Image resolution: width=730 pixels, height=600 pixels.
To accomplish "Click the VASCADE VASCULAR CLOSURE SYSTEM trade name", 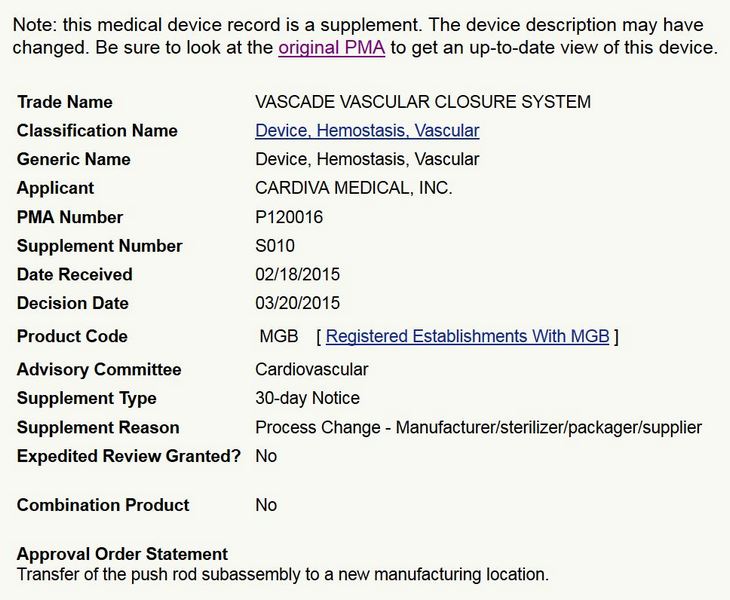I will [423, 102].
